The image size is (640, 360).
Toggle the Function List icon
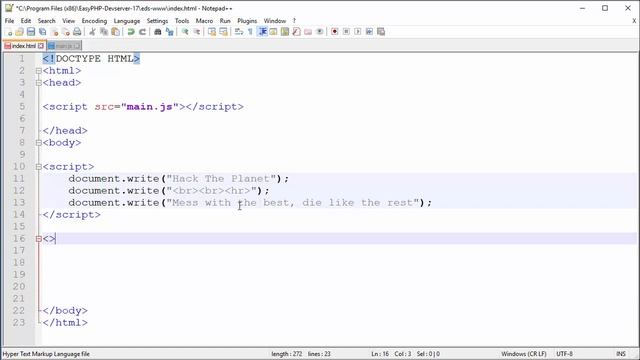coord(296,32)
